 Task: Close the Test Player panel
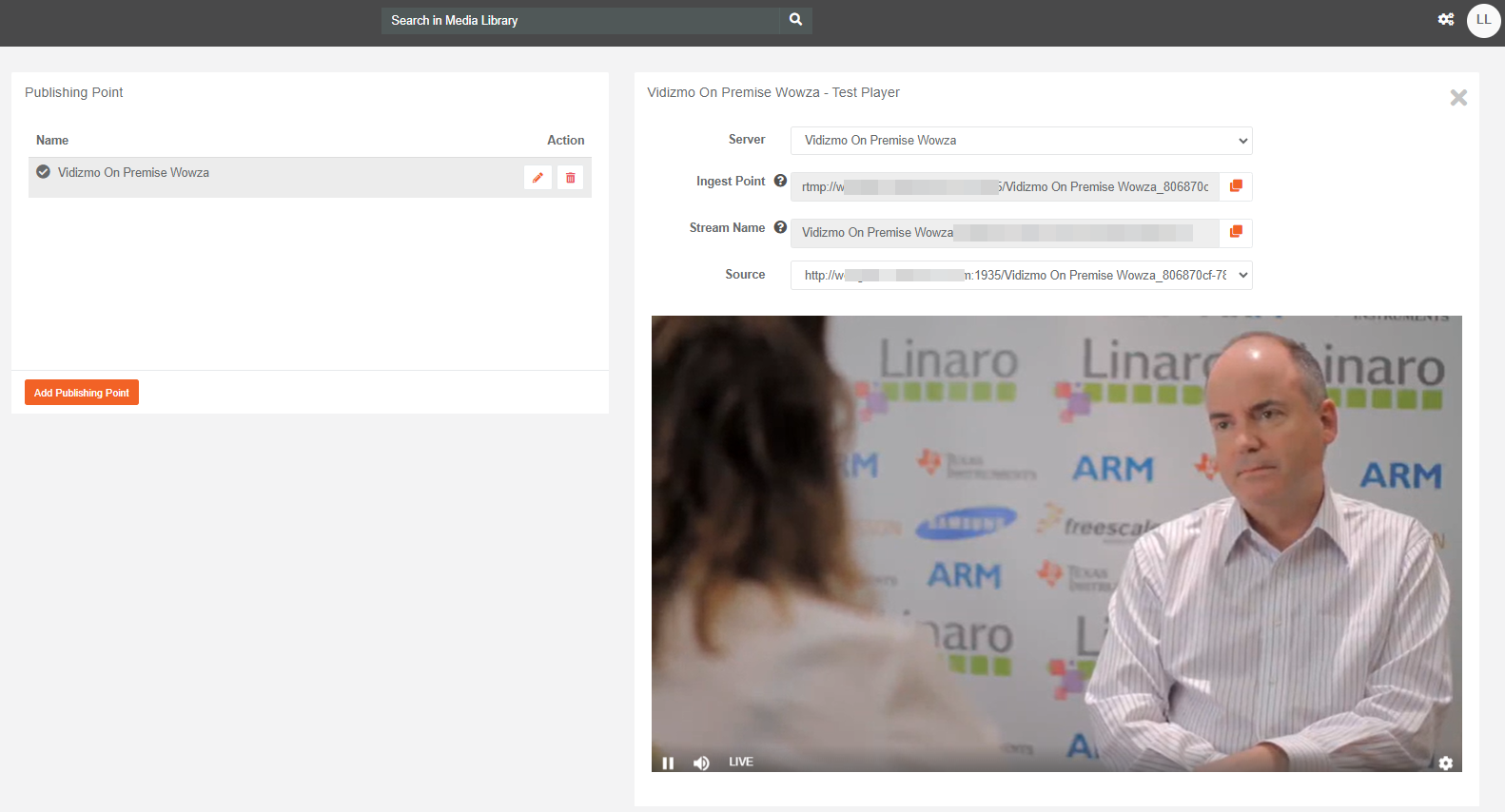pyautogui.click(x=1457, y=98)
